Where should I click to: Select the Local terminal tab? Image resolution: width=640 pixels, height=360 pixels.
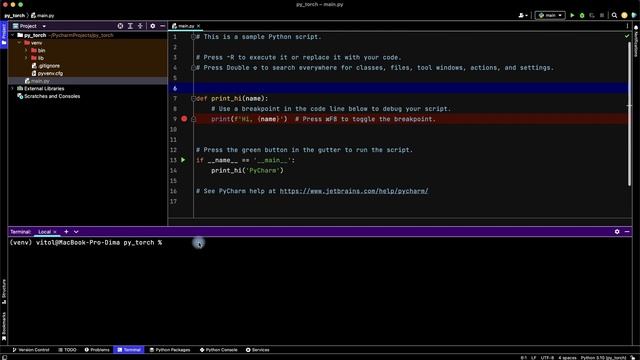44,232
